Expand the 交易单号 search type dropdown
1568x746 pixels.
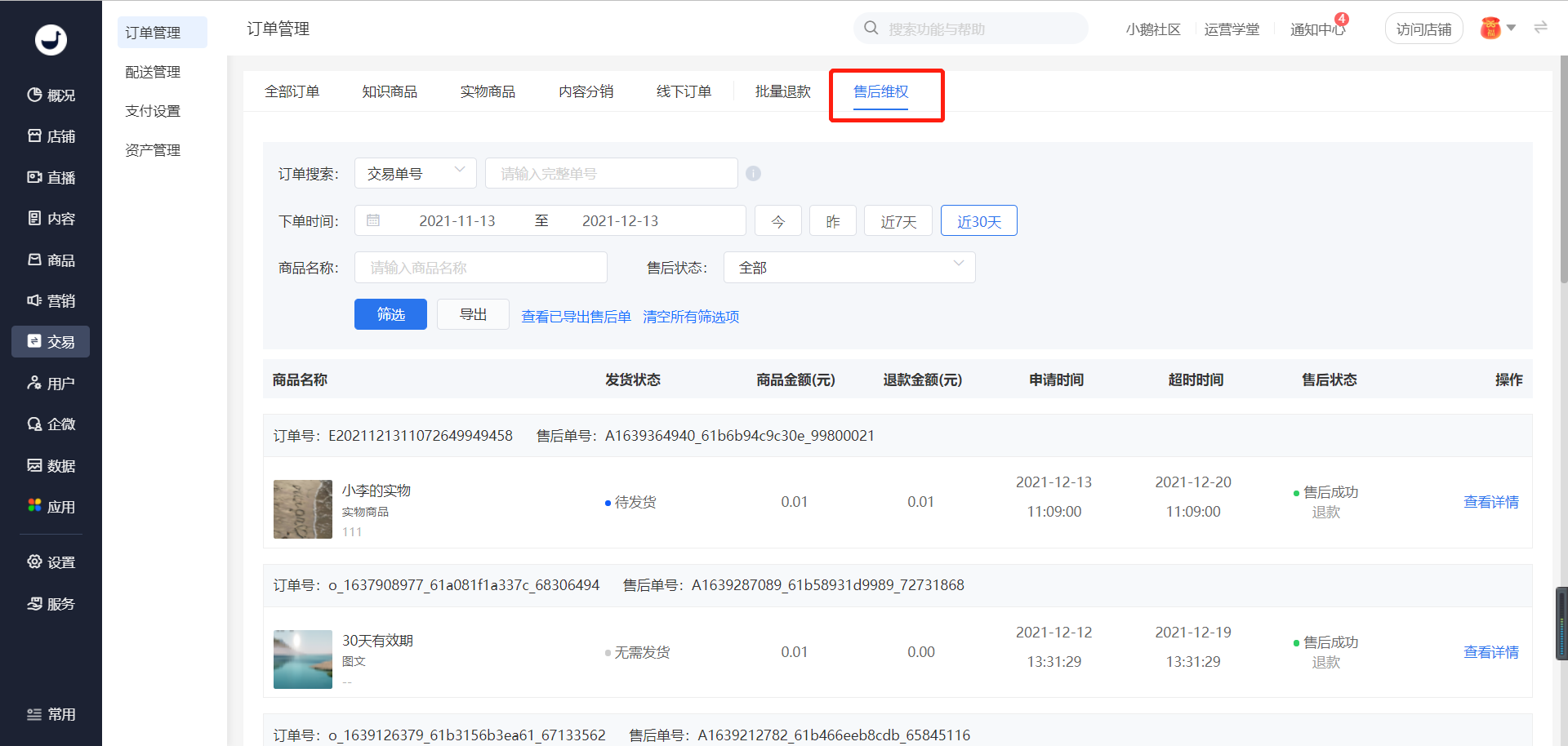416,173
